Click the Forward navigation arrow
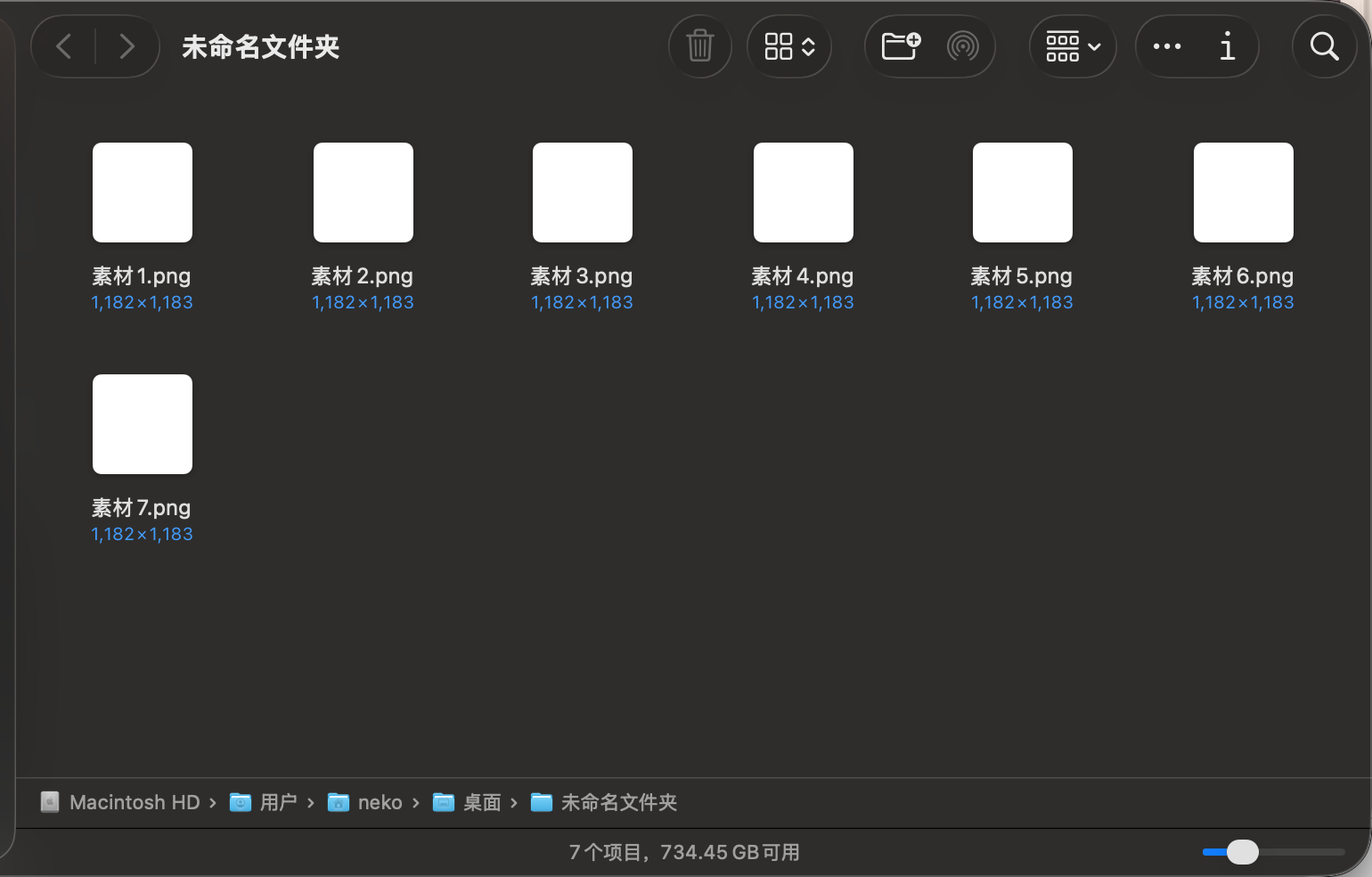 click(127, 46)
